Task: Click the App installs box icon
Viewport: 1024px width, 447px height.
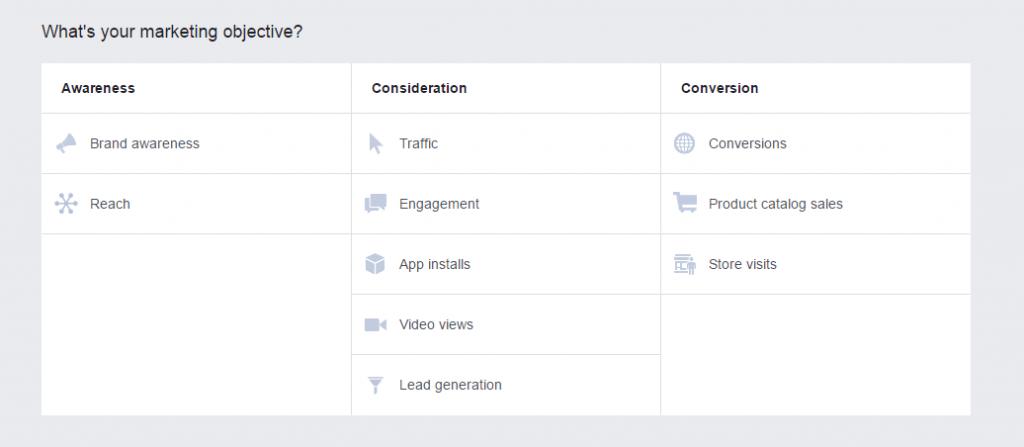Action: (x=375, y=264)
